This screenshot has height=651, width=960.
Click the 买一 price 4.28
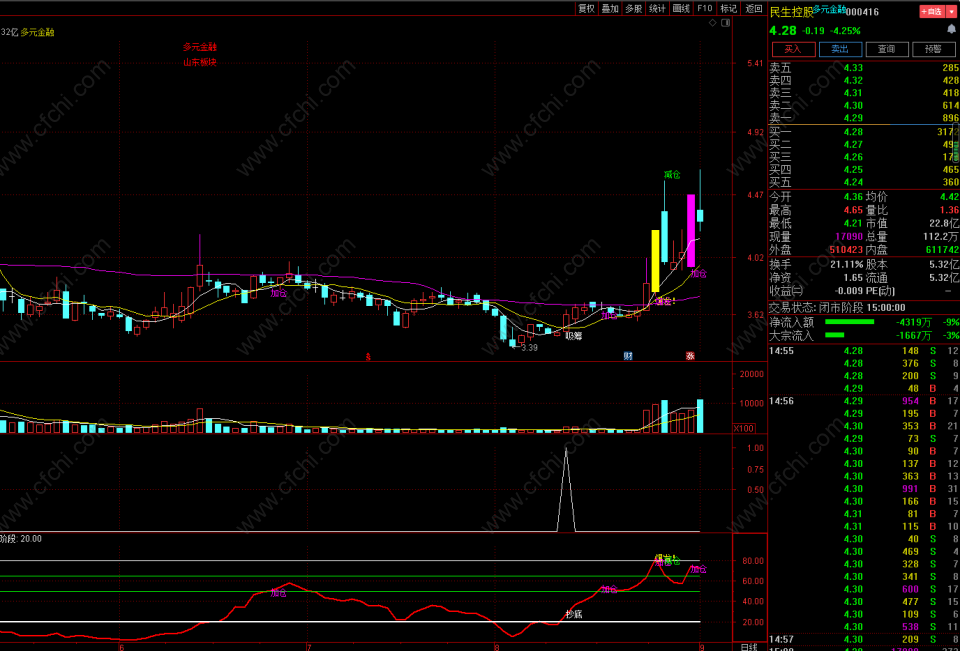pos(853,132)
